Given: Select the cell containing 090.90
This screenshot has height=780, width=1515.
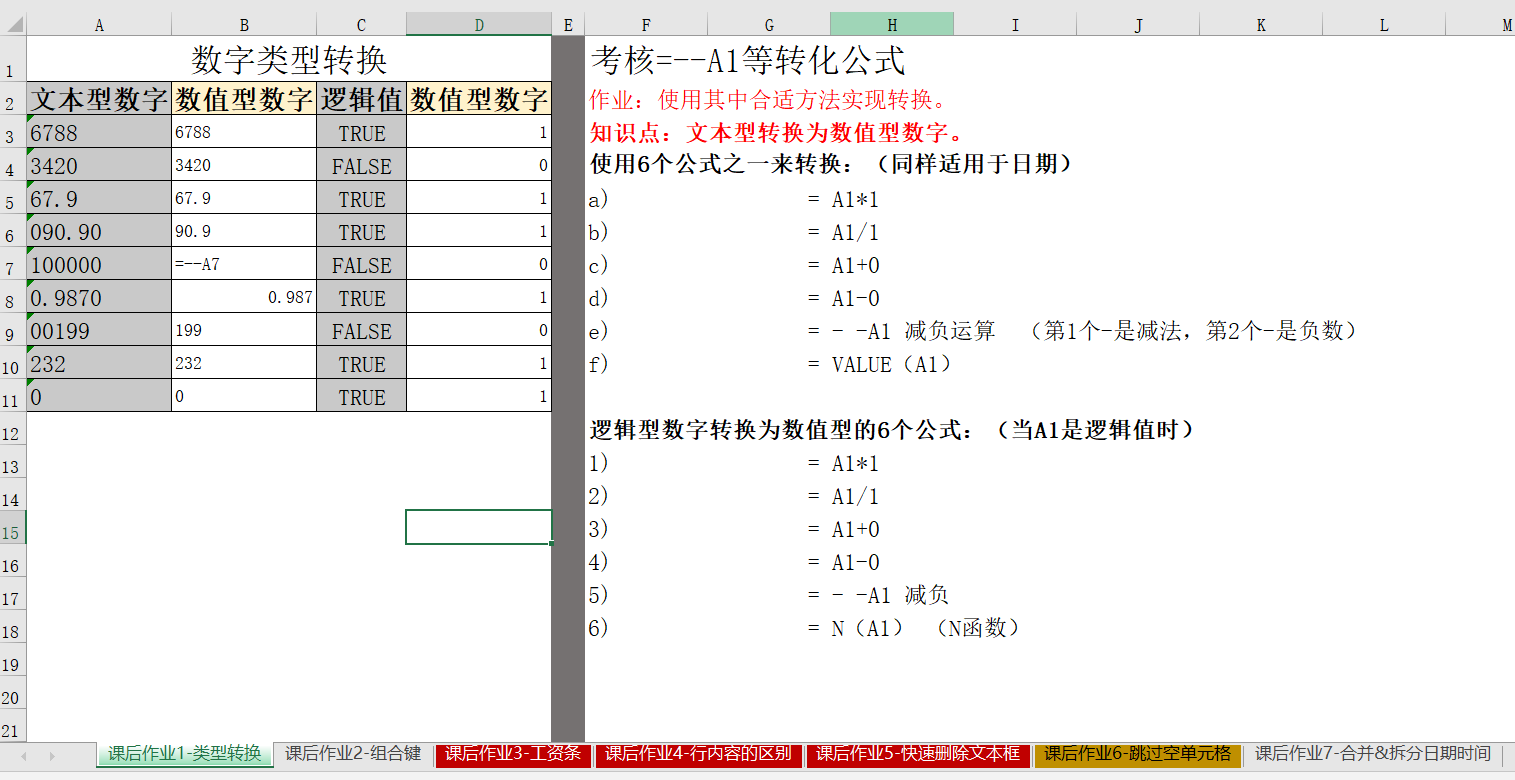Looking at the screenshot, I should coord(99,231).
